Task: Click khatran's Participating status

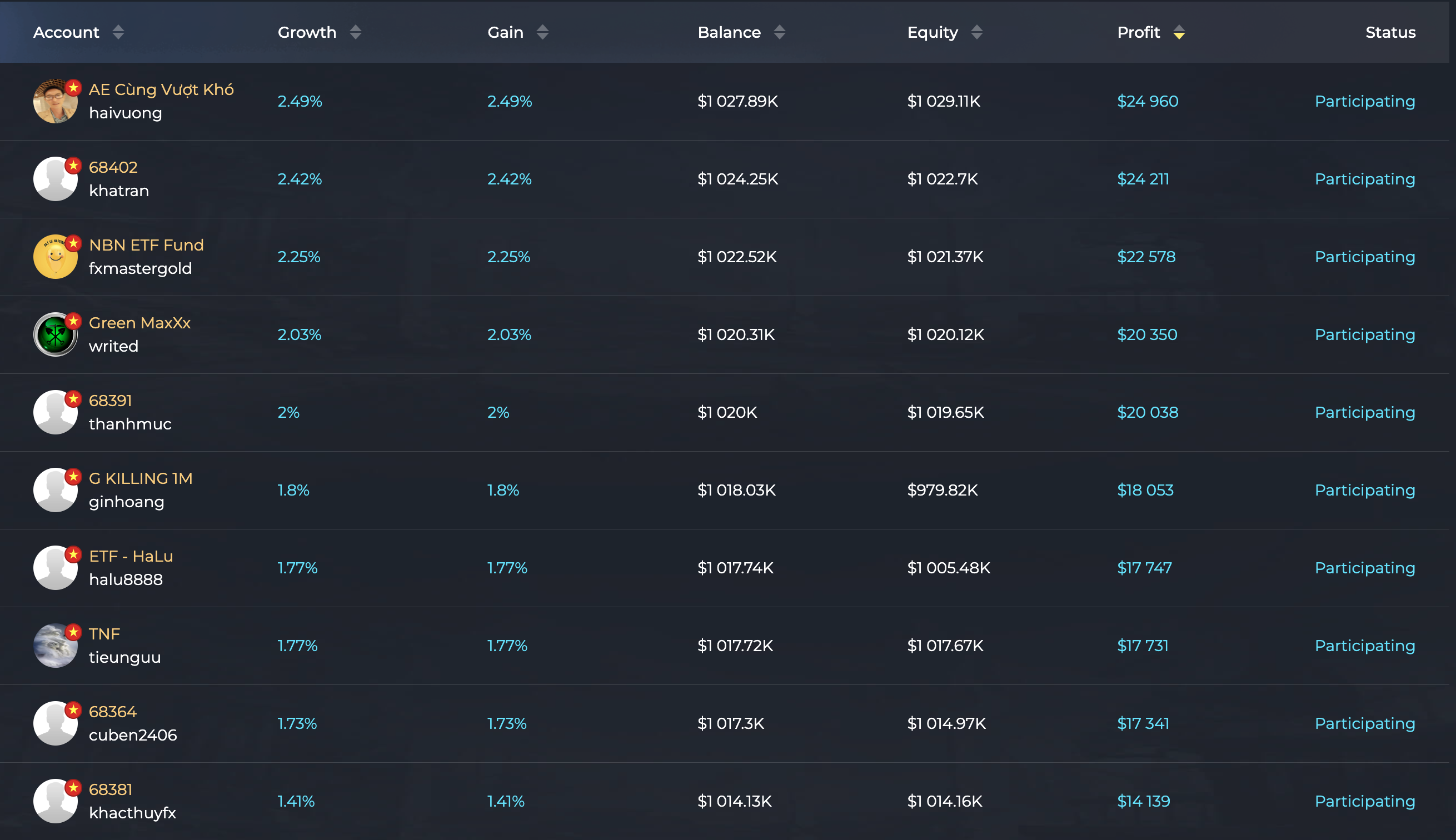Action: coord(1365,179)
